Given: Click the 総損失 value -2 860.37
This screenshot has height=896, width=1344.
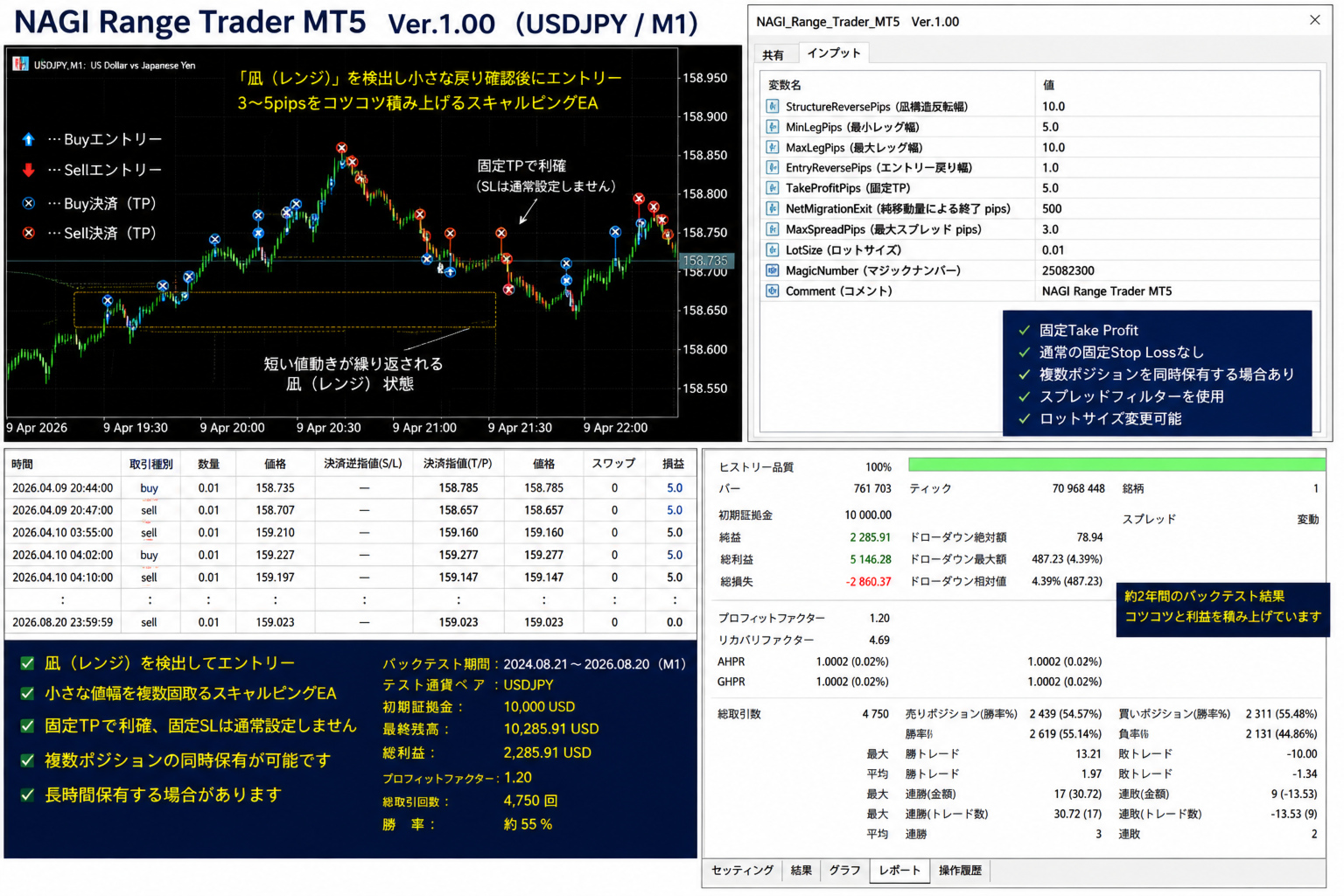Looking at the screenshot, I should tap(868, 582).
